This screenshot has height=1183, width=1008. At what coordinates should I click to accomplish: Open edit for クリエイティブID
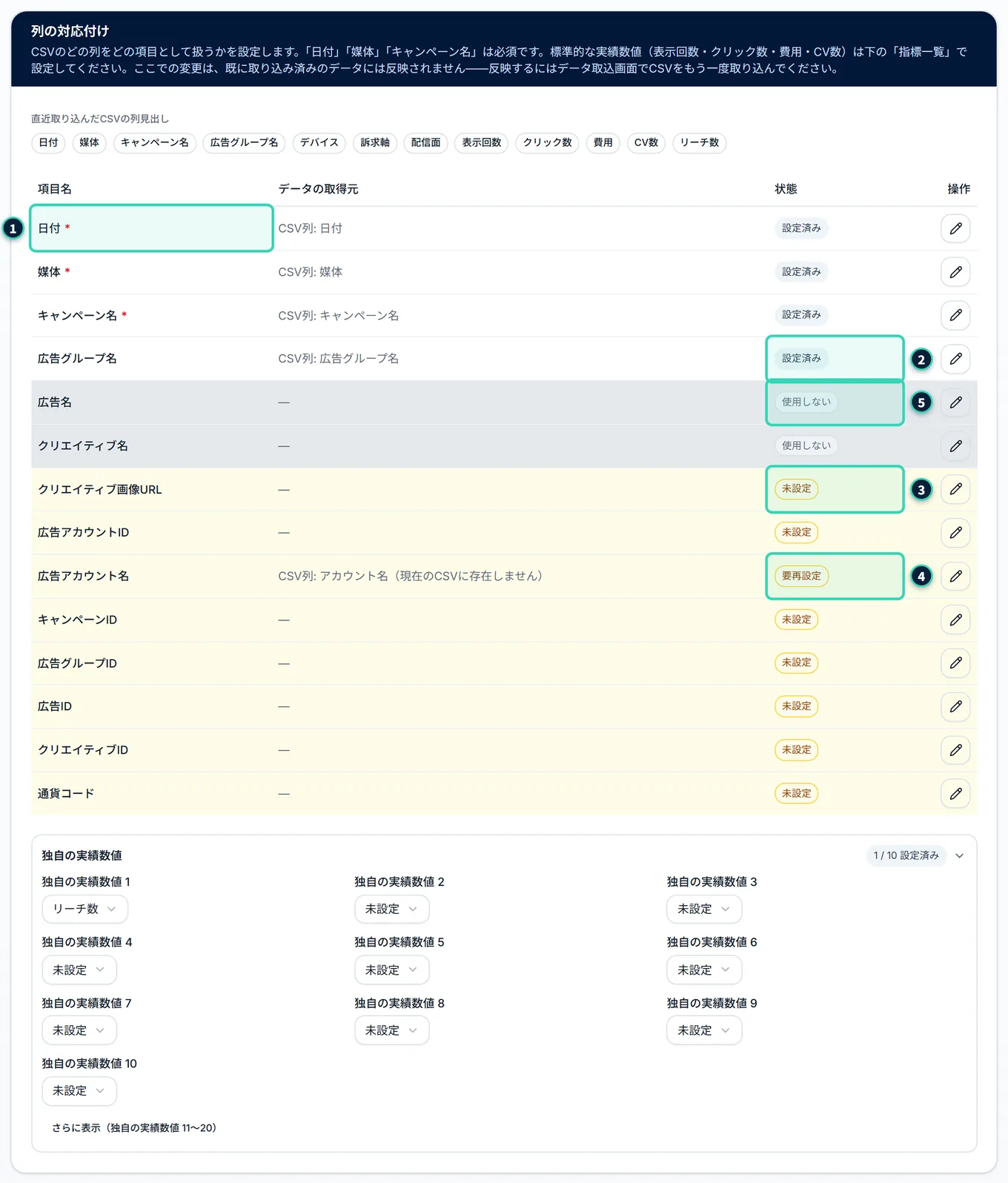click(955, 750)
